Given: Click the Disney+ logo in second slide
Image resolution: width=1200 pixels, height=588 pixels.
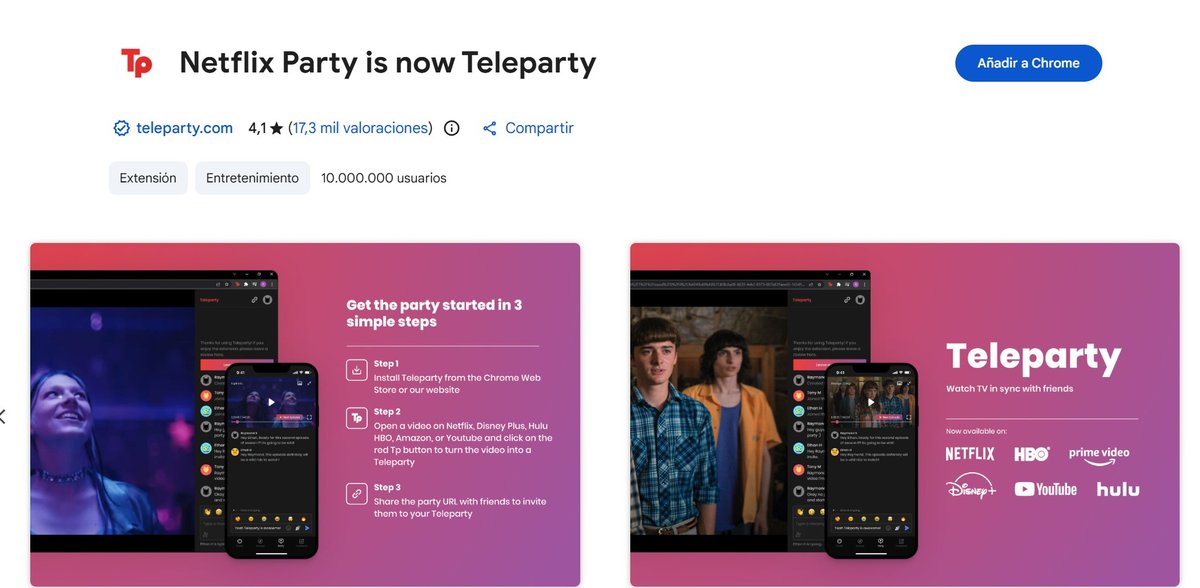Looking at the screenshot, I should point(971,488).
